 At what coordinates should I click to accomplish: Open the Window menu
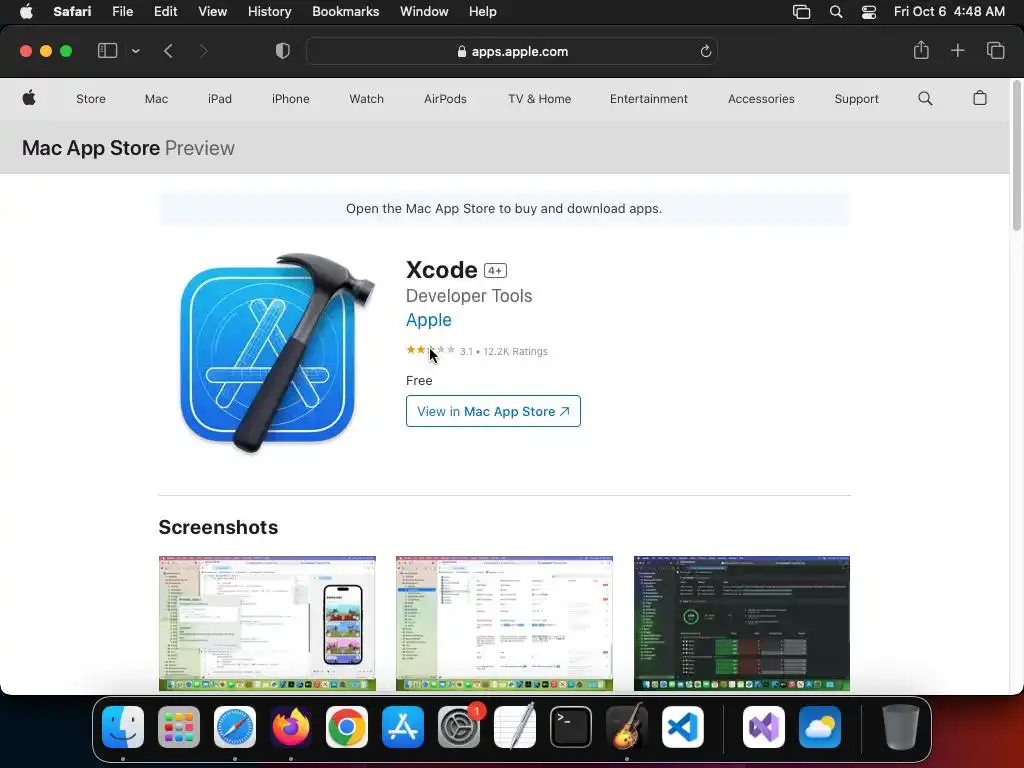[x=424, y=12]
